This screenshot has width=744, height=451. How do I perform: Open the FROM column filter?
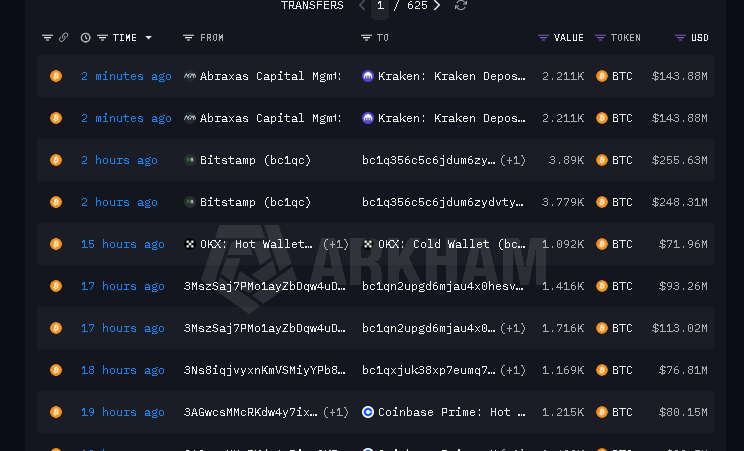tap(188, 38)
